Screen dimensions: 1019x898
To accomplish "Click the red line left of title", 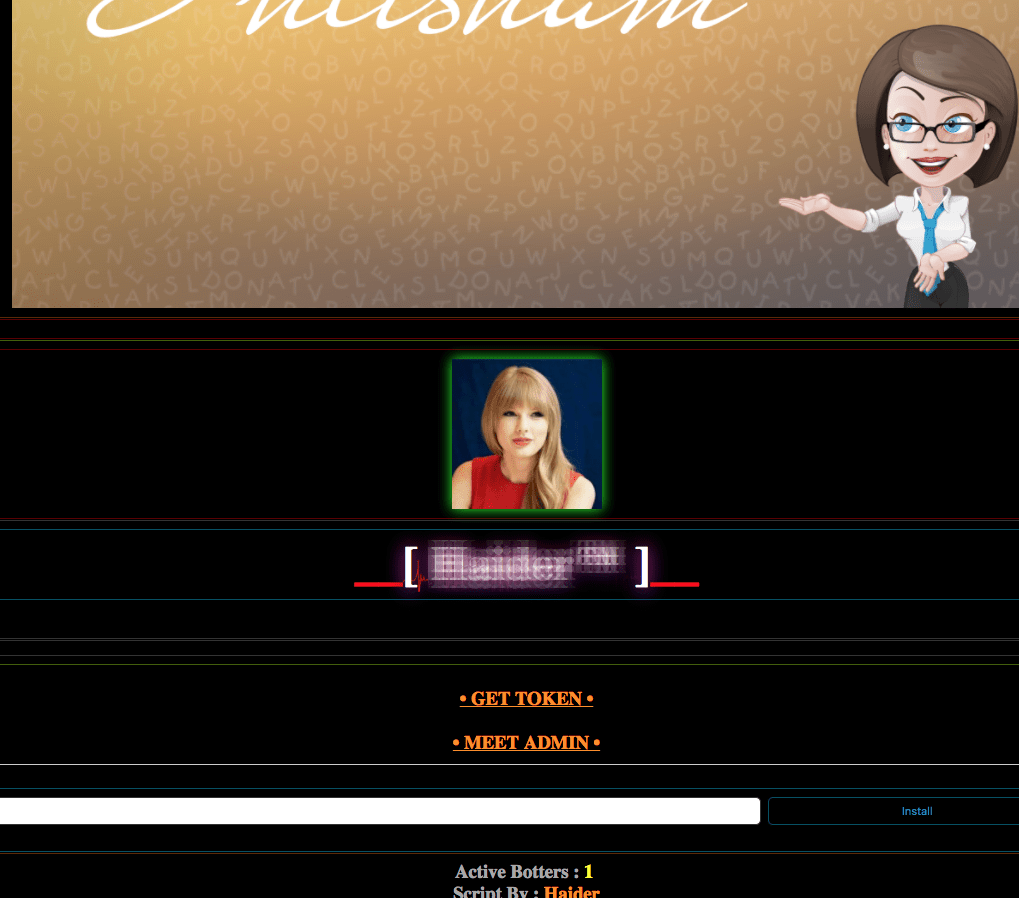I will pyautogui.click(x=378, y=584).
